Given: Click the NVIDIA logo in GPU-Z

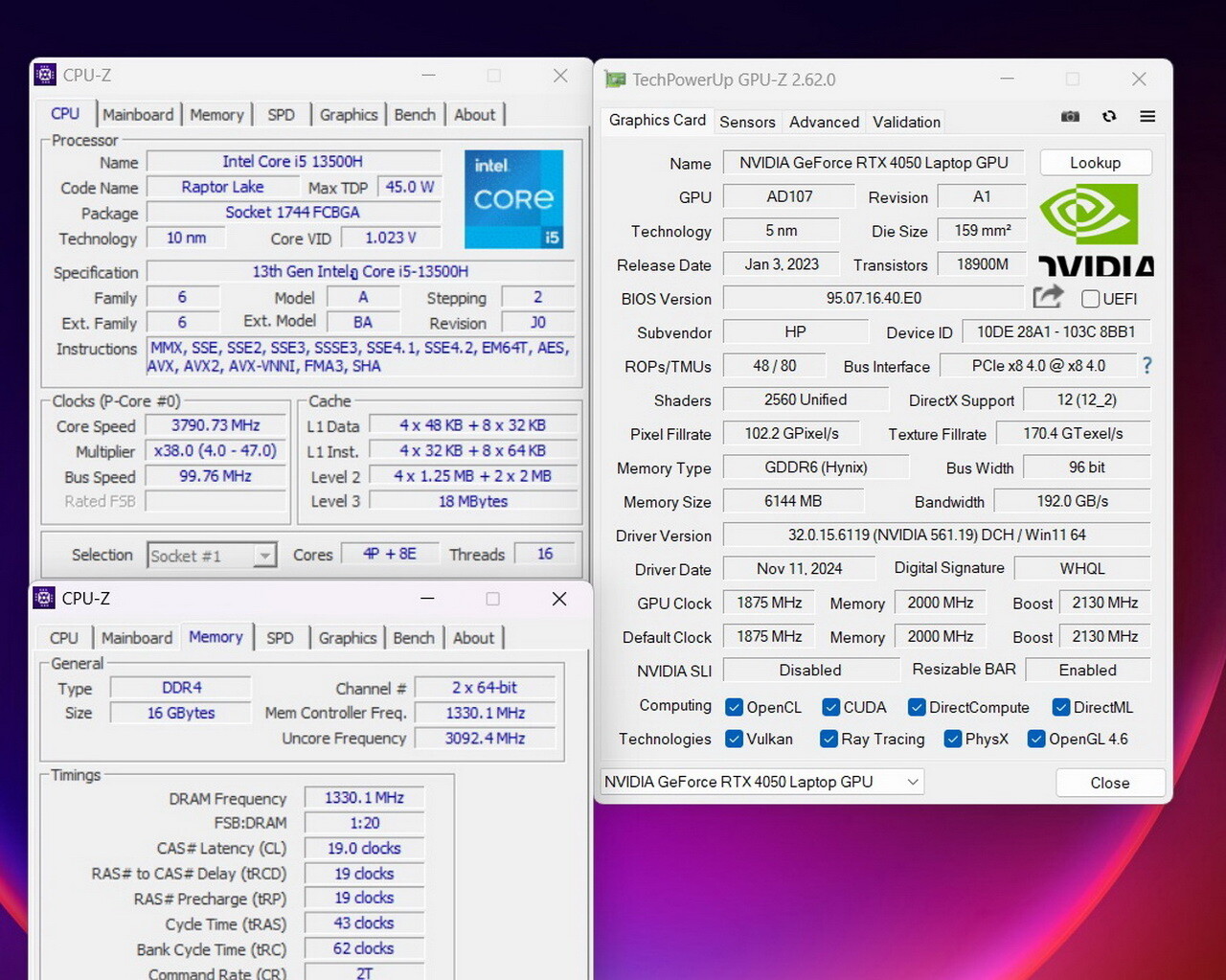Looking at the screenshot, I should [1096, 229].
